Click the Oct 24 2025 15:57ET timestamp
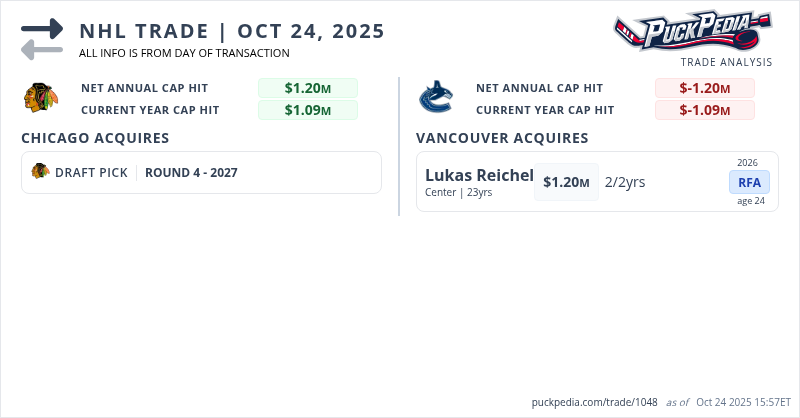This screenshot has width=800, height=418. (743, 401)
